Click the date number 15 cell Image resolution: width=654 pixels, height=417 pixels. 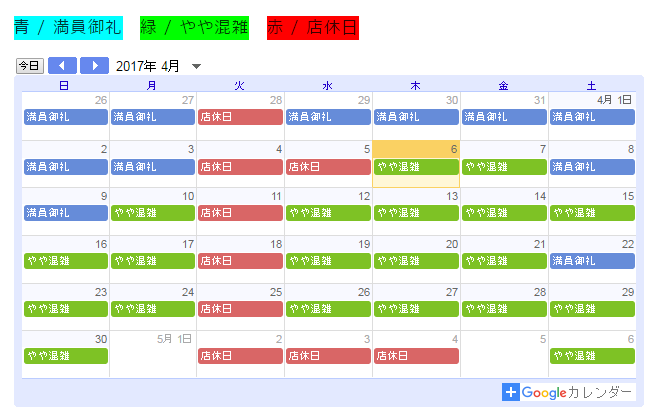pyautogui.click(x=628, y=197)
